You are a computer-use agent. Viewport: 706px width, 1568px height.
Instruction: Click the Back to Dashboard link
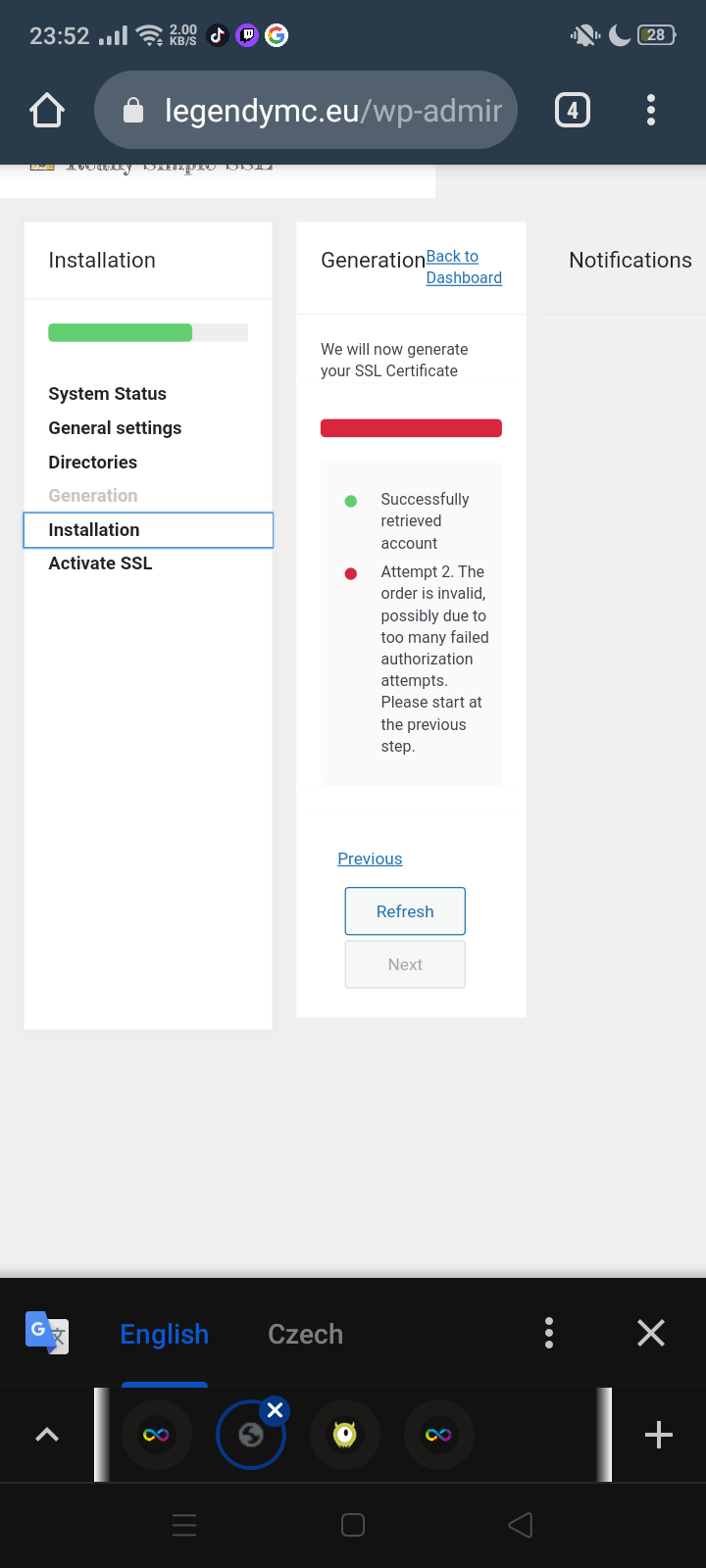[463, 268]
